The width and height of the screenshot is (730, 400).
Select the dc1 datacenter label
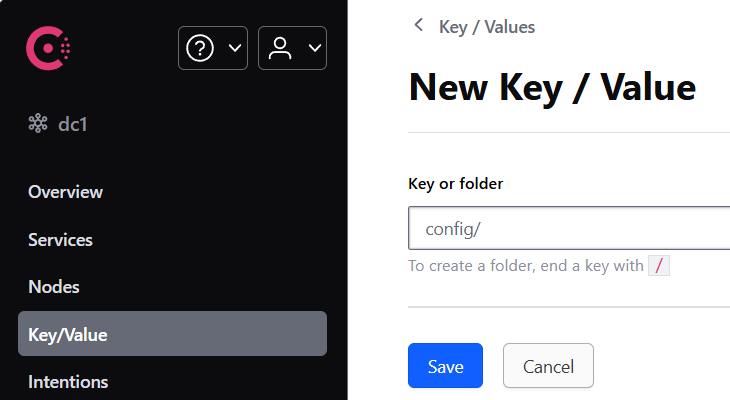click(73, 124)
